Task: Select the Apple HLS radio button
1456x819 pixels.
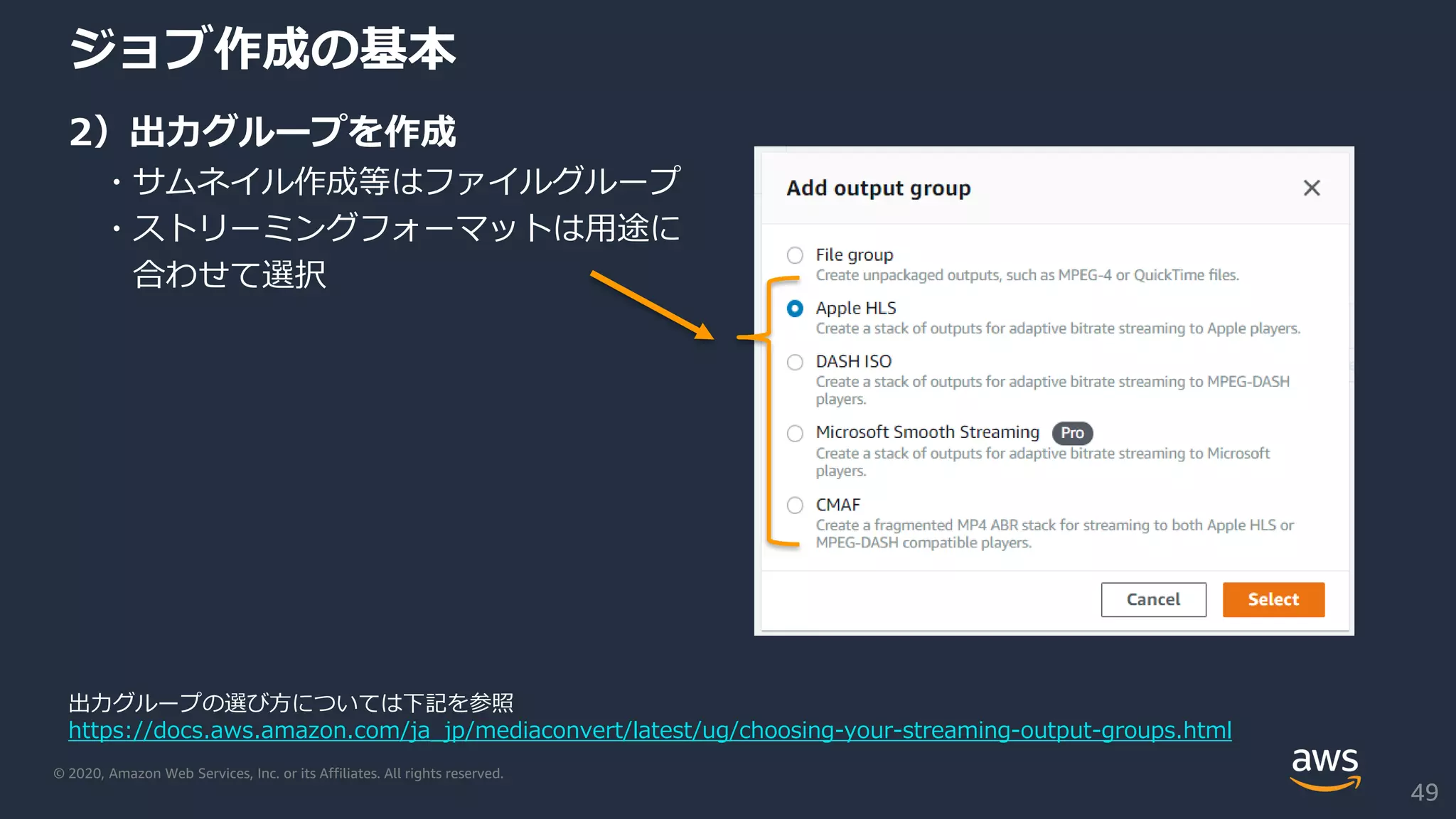Action: pos(795,309)
